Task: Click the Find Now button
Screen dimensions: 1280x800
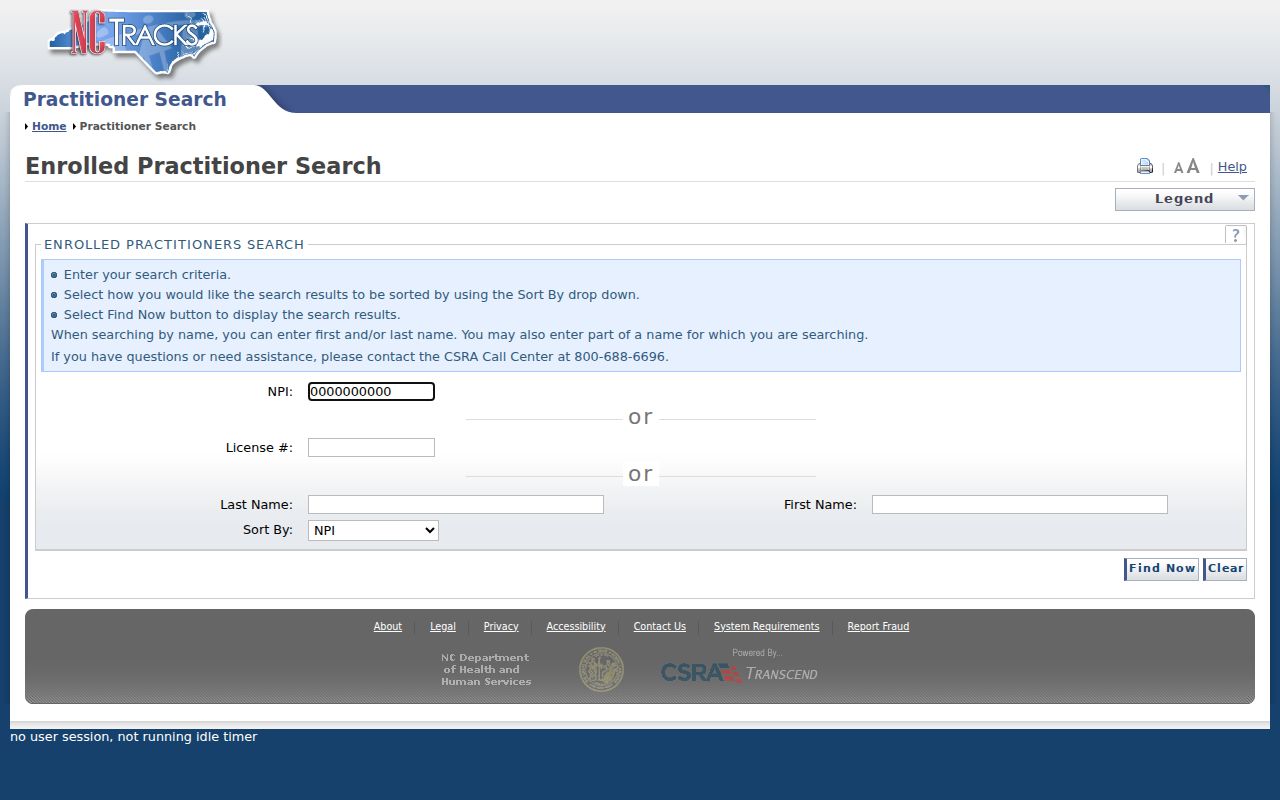Action: click(1161, 569)
